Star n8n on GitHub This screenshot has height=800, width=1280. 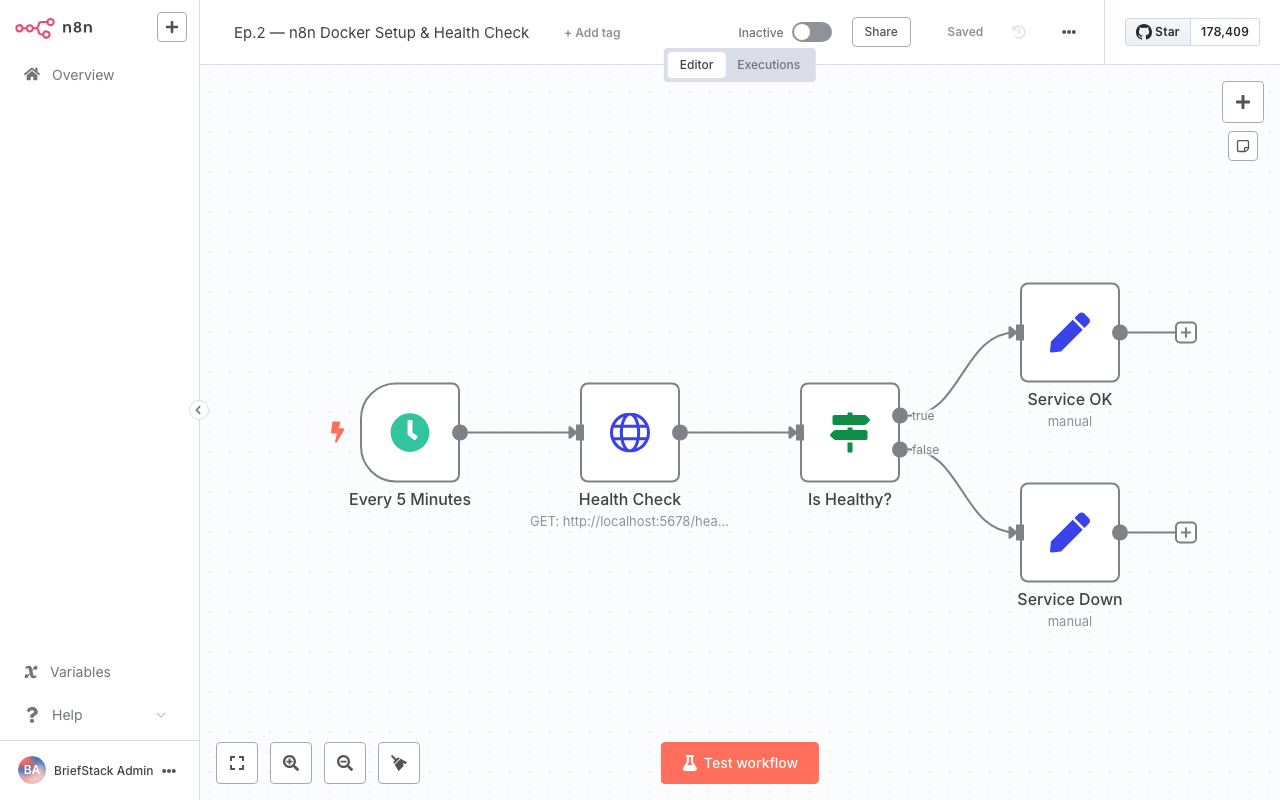1157,31
